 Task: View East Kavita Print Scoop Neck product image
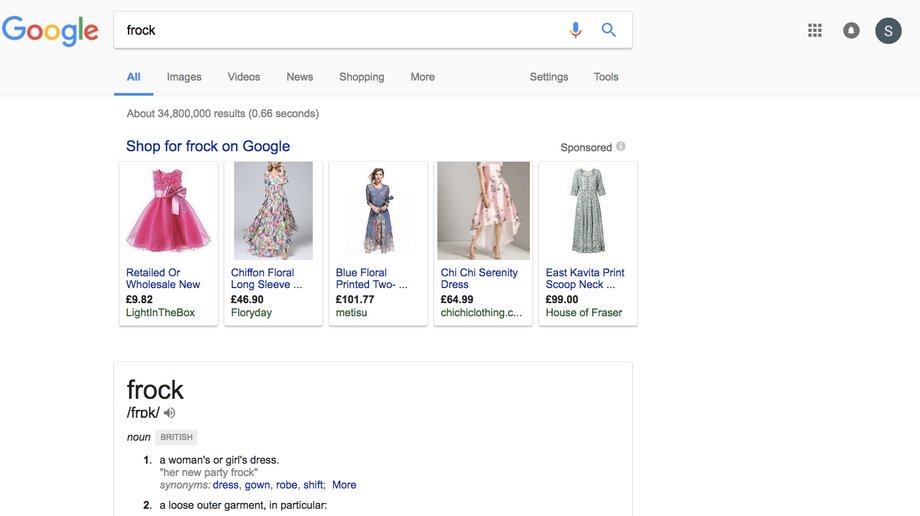[588, 211]
